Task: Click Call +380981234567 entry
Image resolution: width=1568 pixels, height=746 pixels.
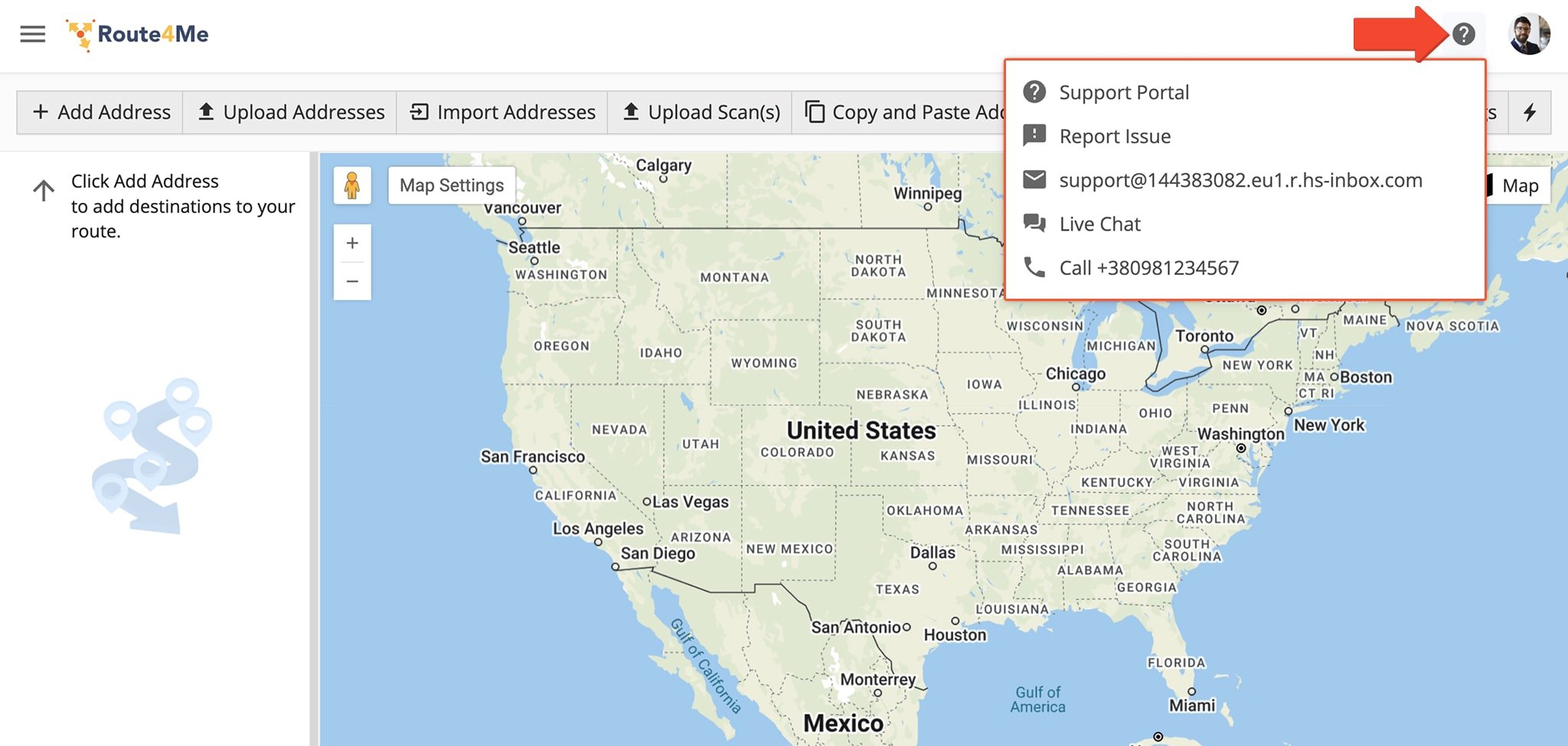Action: pyautogui.click(x=1245, y=268)
